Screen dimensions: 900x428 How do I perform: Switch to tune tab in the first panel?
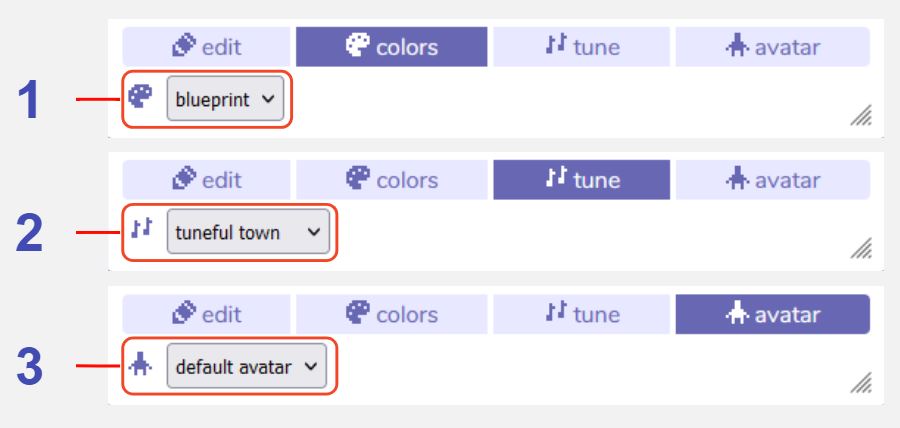tap(581, 46)
